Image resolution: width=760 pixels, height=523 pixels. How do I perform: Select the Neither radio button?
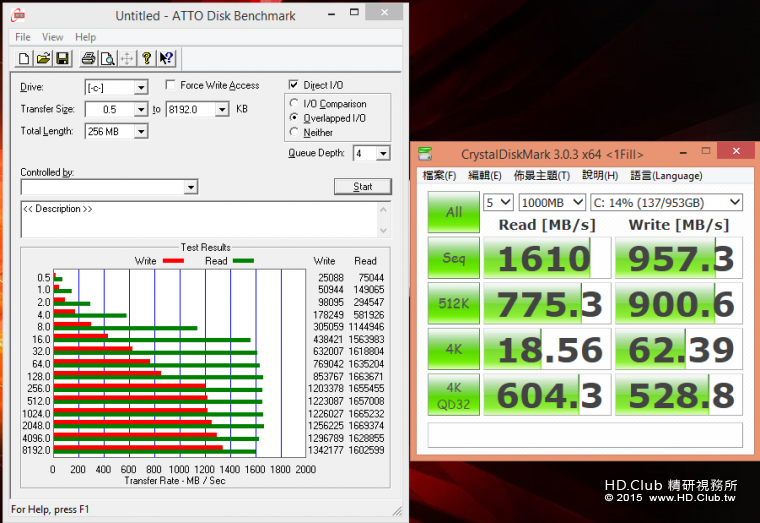(294, 132)
